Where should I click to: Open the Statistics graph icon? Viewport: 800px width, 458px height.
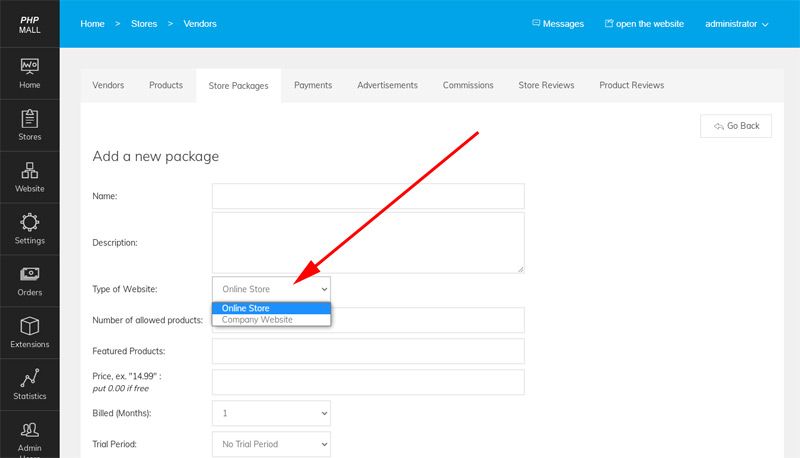[30, 379]
